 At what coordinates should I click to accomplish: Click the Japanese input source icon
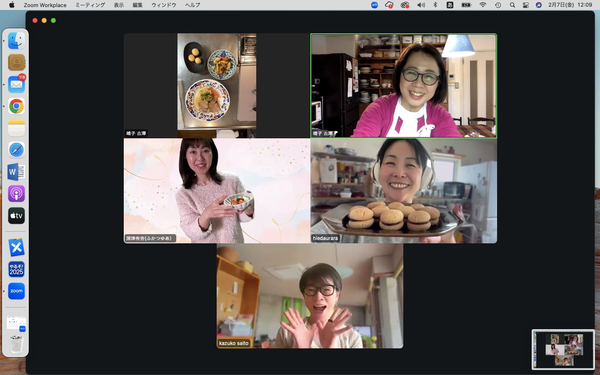[450, 5]
